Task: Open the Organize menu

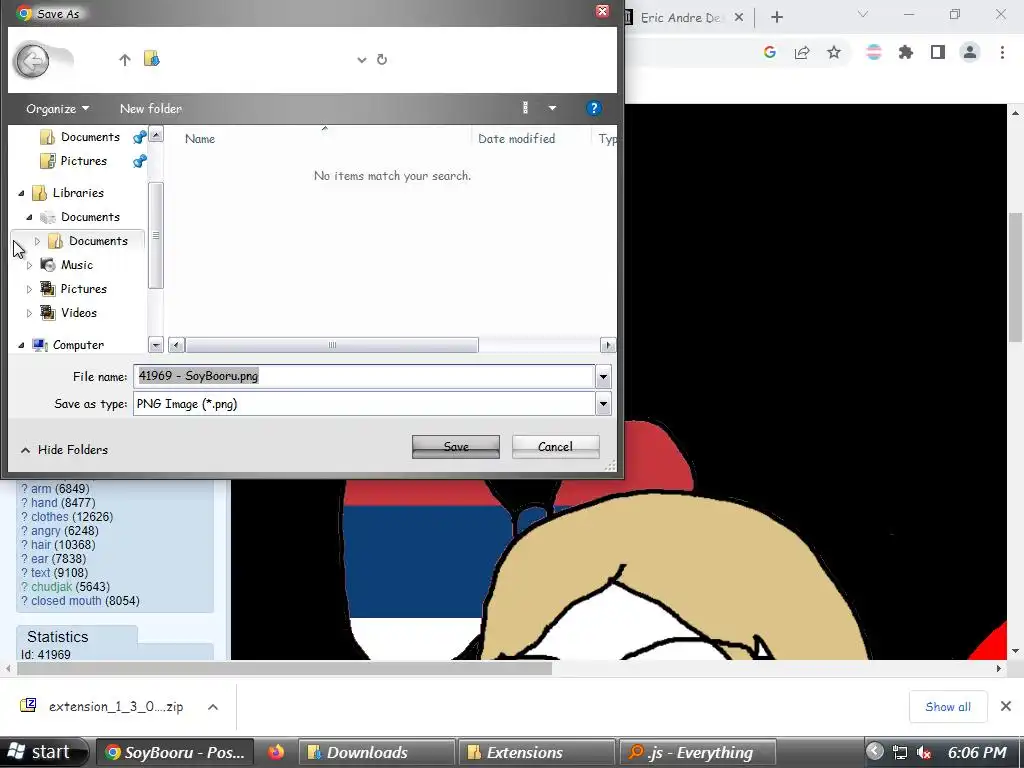Action: tap(57, 108)
